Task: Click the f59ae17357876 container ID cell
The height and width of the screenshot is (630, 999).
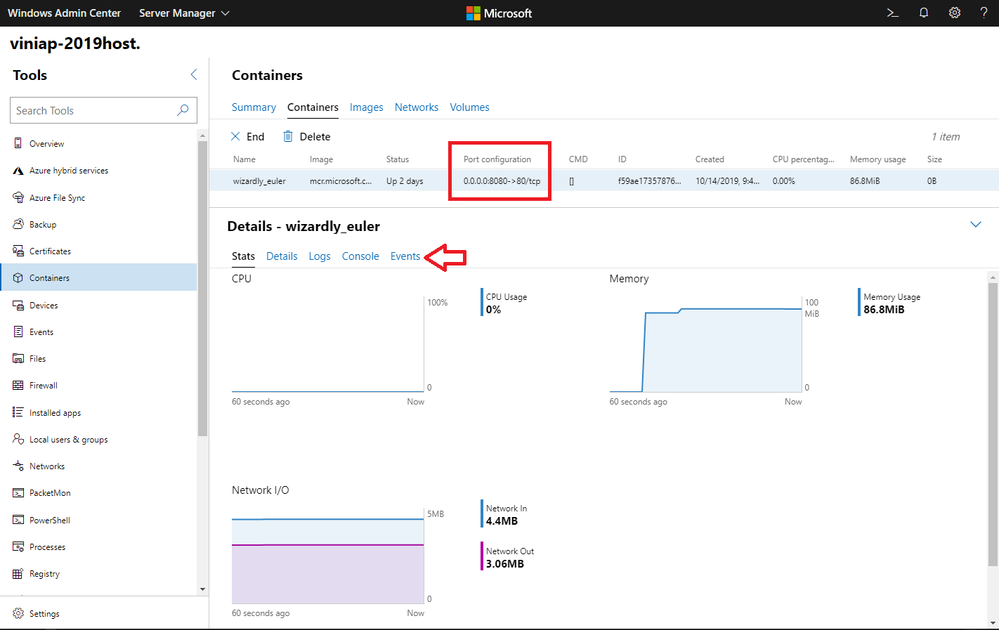Action: [x=649, y=181]
